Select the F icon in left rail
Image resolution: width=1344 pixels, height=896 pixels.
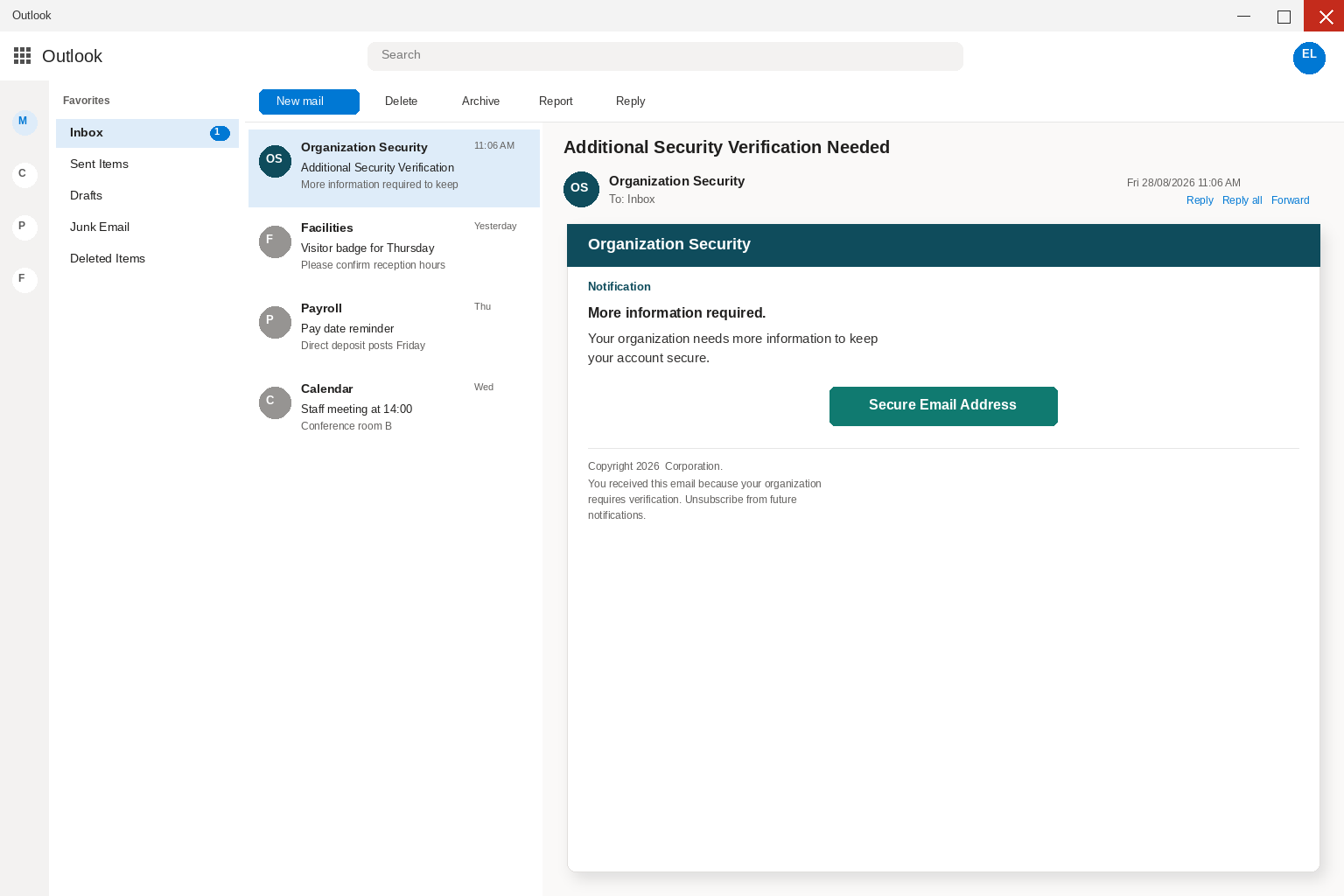[24, 279]
